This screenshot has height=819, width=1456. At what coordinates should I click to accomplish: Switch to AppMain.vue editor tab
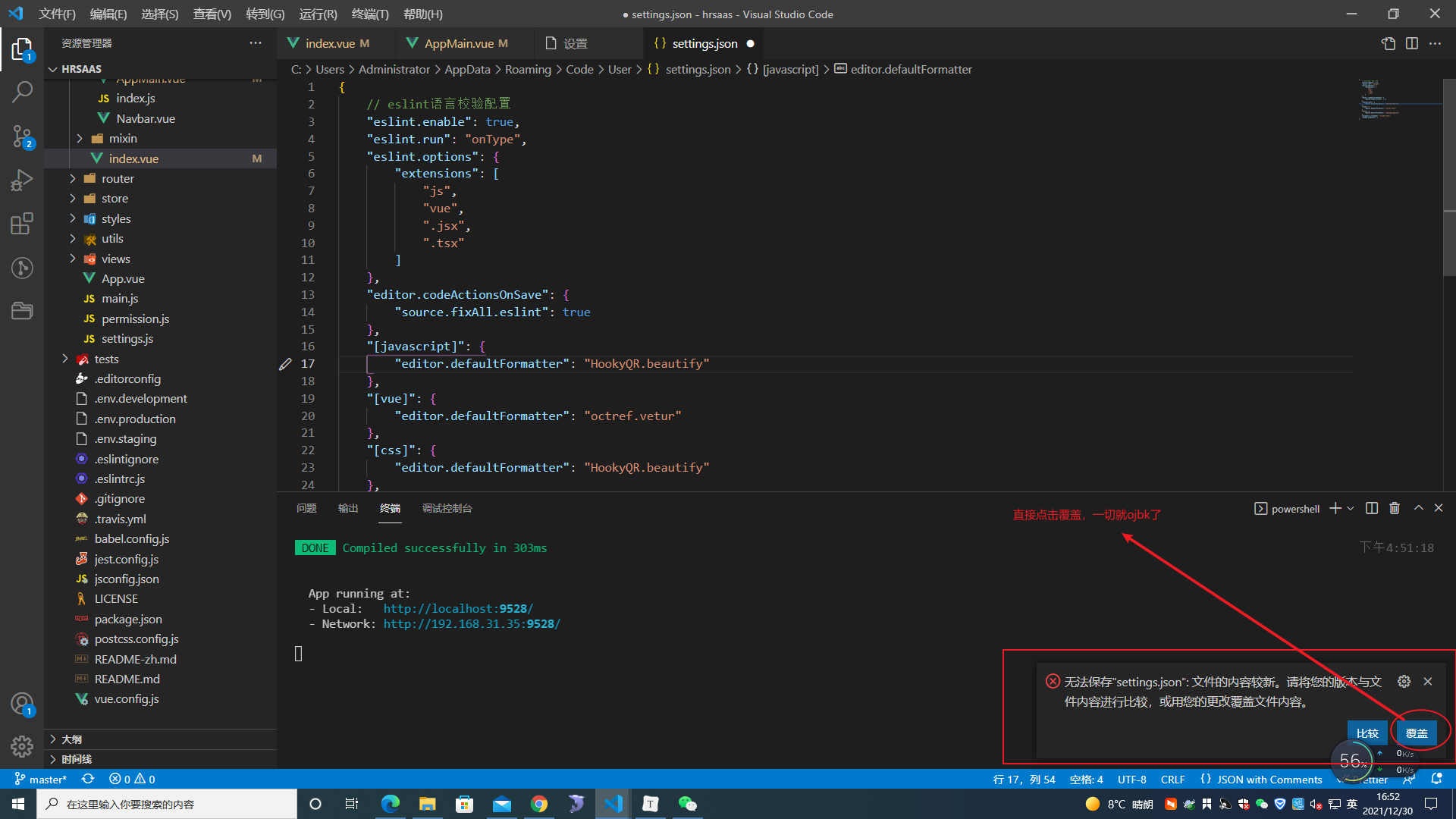pyautogui.click(x=459, y=43)
